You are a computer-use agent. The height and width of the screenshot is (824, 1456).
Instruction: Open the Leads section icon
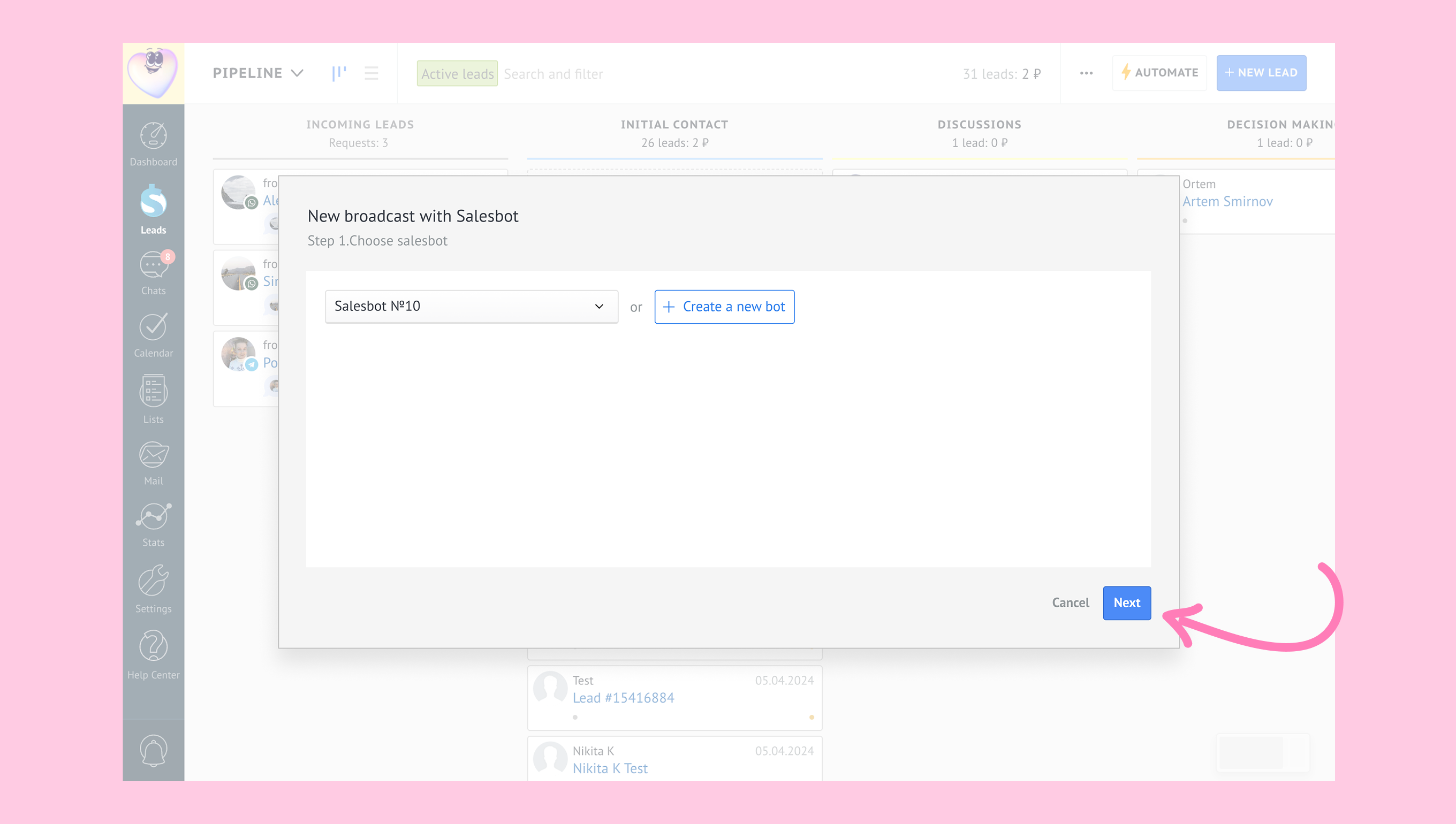pos(154,201)
